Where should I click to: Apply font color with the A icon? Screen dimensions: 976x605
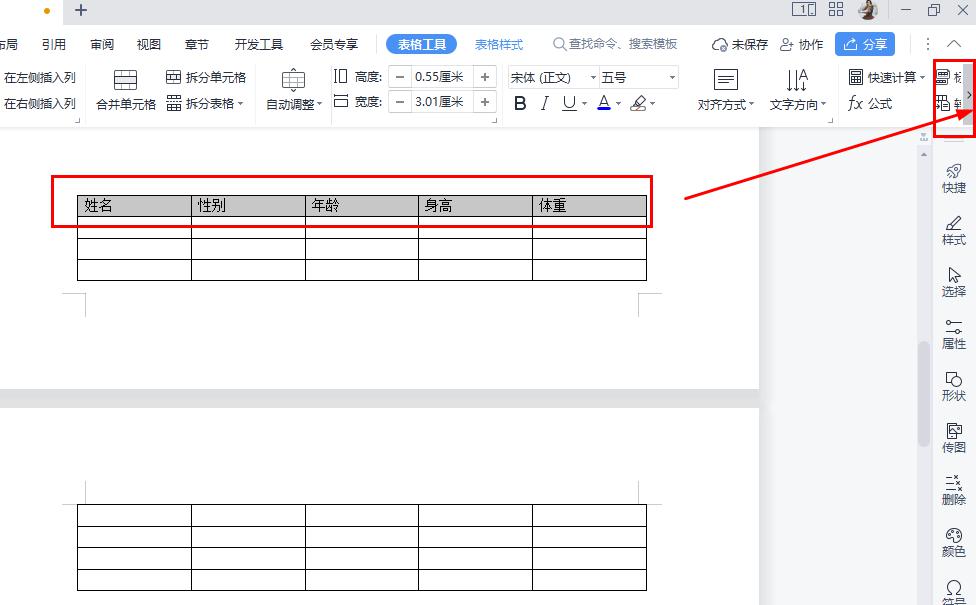tap(604, 103)
